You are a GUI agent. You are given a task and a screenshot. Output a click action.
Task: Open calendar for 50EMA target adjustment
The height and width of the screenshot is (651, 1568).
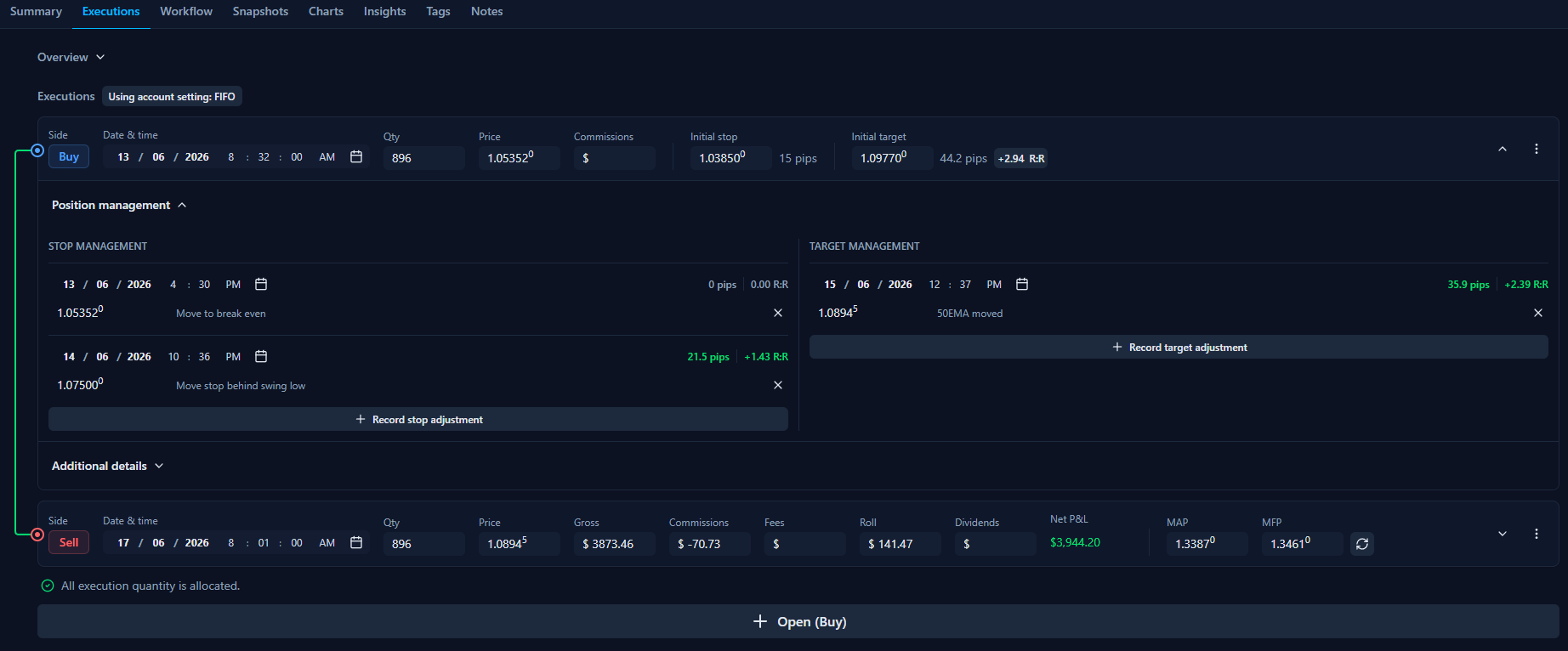tap(1022, 285)
